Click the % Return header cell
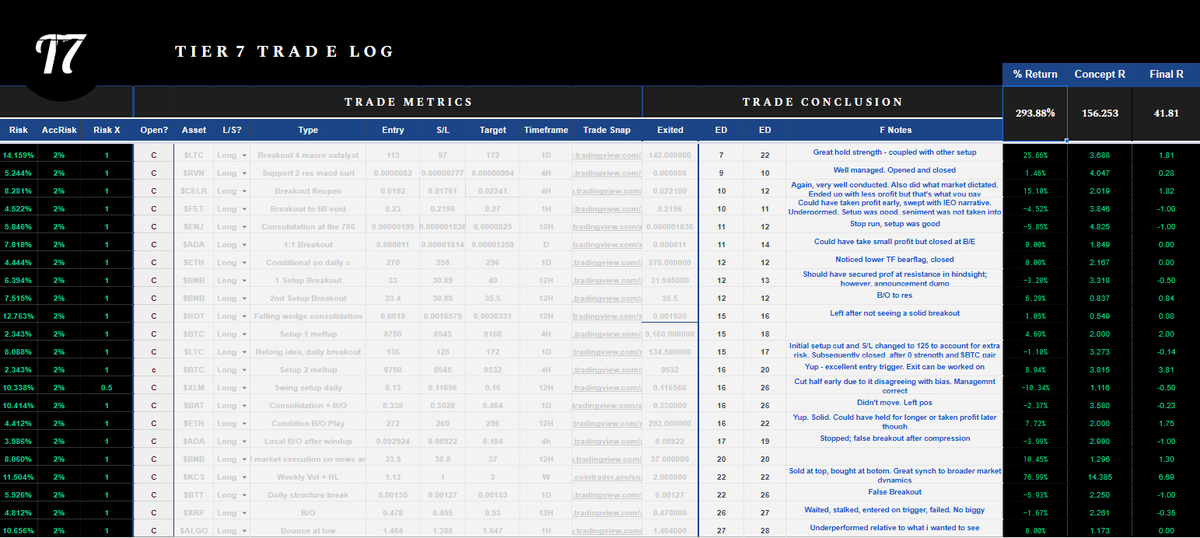 click(1035, 74)
